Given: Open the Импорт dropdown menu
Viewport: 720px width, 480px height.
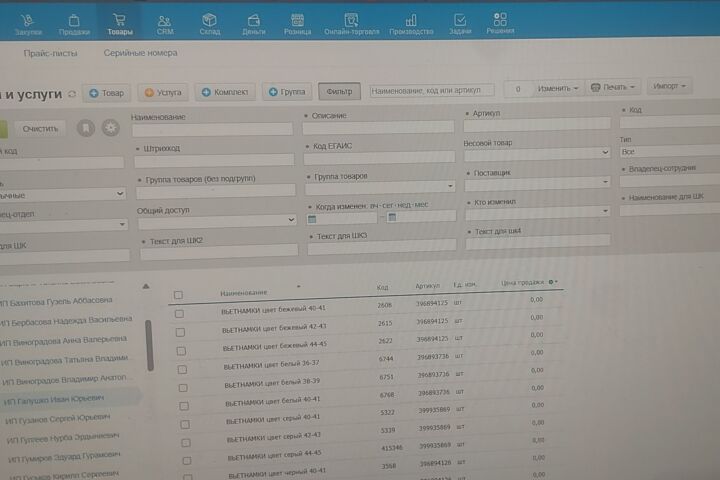Looking at the screenshot, I should point(669,86).
